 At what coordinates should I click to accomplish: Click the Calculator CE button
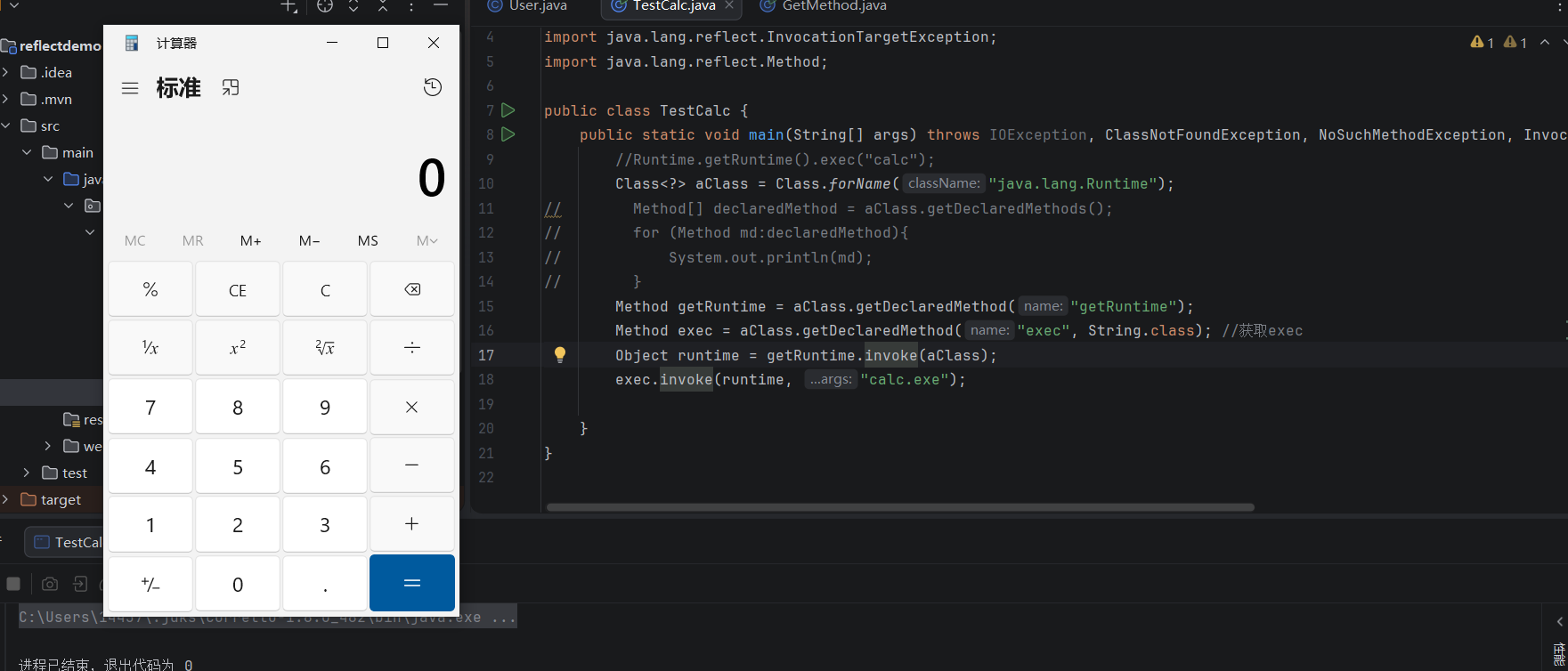tap(238, 289)
